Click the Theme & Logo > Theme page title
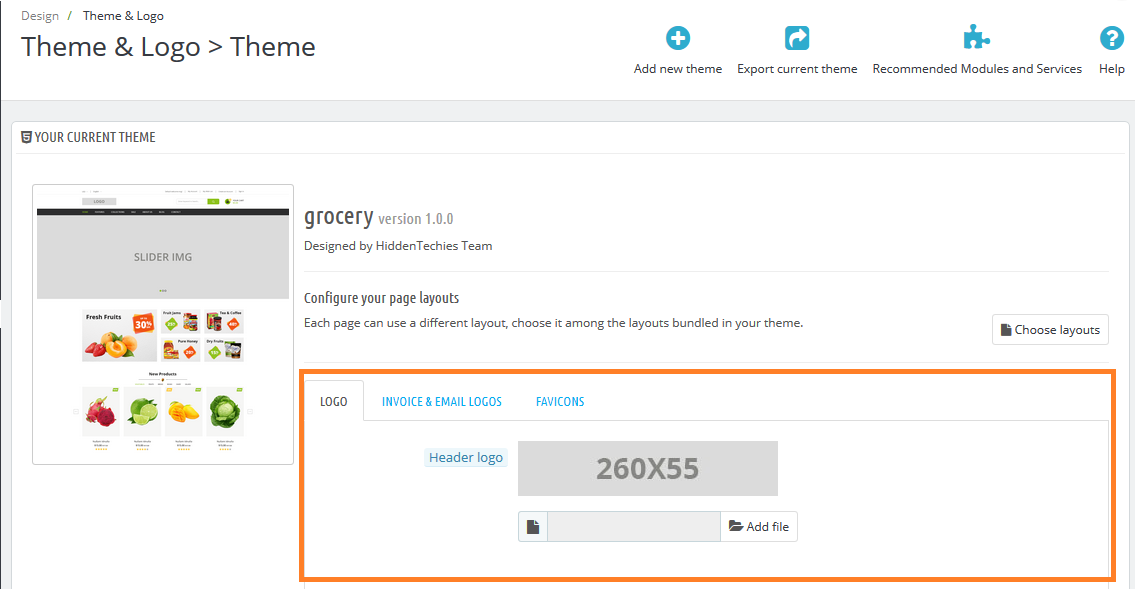This screenshot has width=1135, height=589. (168, 47)
